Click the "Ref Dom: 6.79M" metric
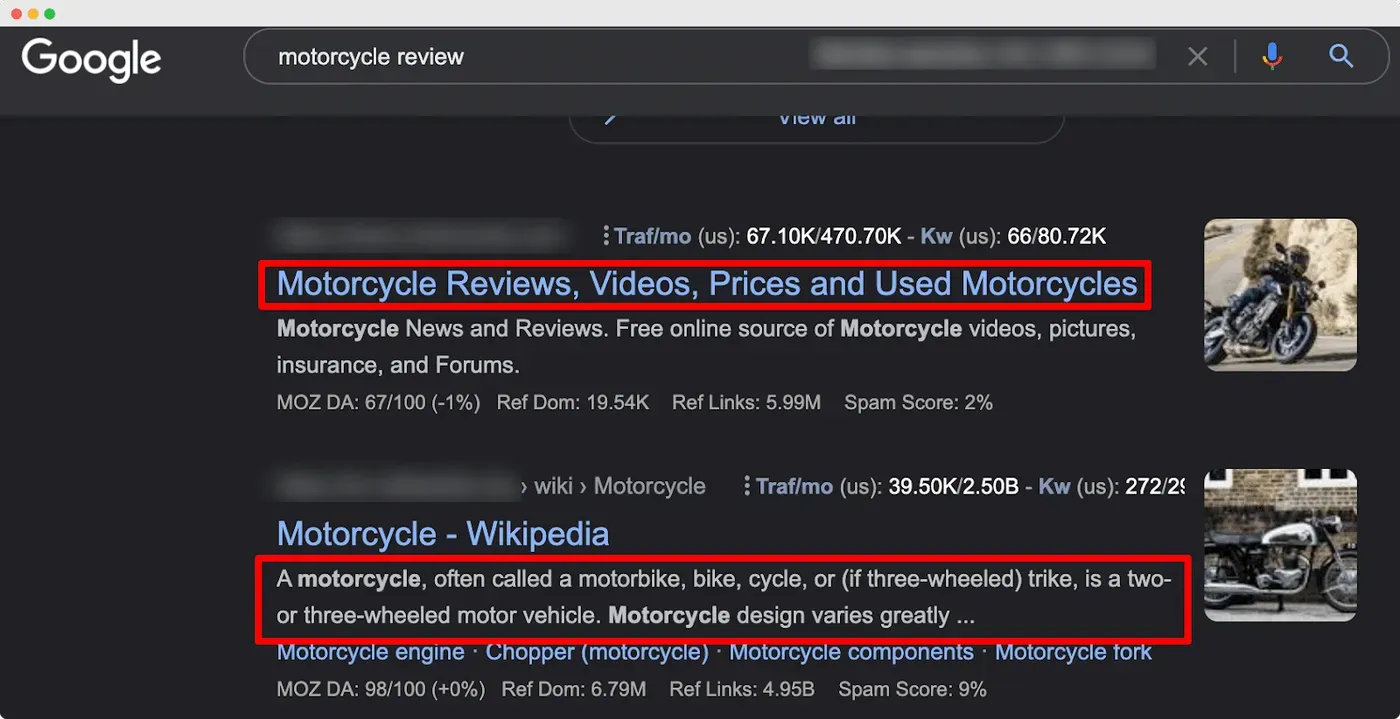The image size is (1400, 719). (x=574, y=689)
